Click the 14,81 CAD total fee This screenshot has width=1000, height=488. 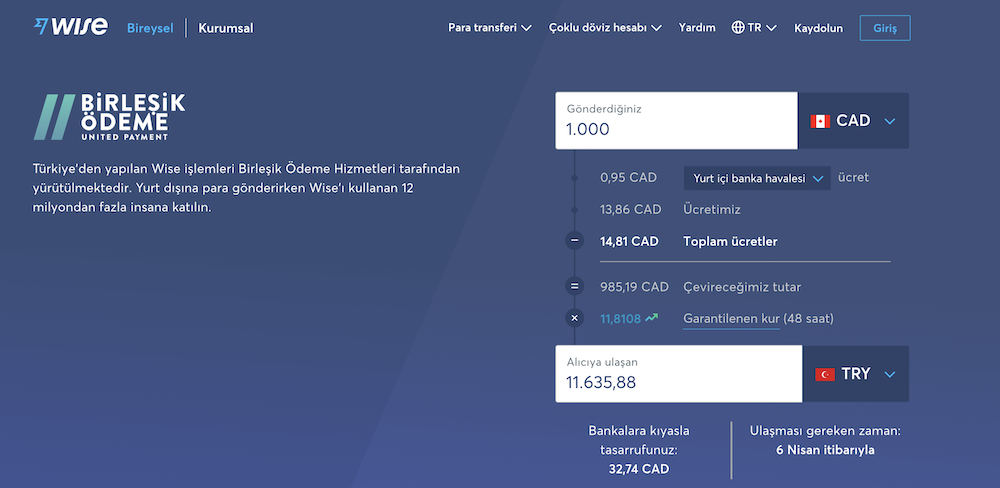click(629, 242)
